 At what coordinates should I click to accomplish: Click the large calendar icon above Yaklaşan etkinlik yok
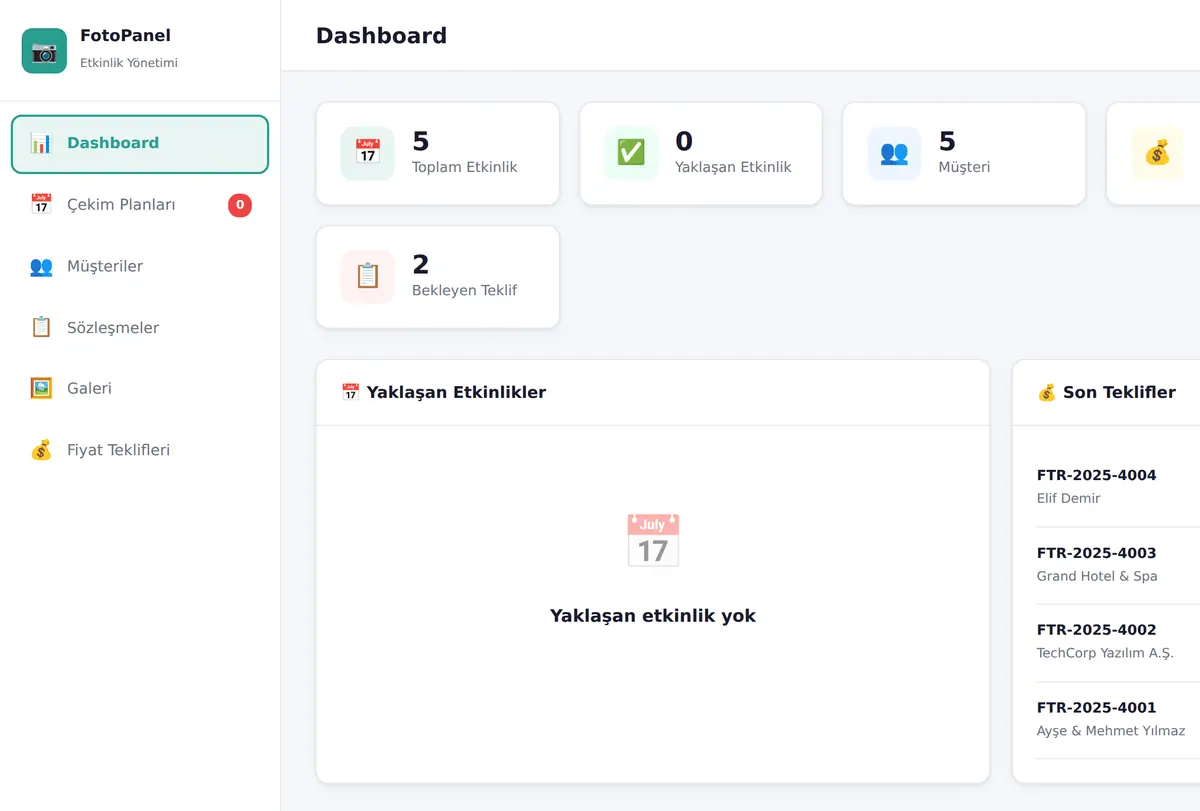653,541
